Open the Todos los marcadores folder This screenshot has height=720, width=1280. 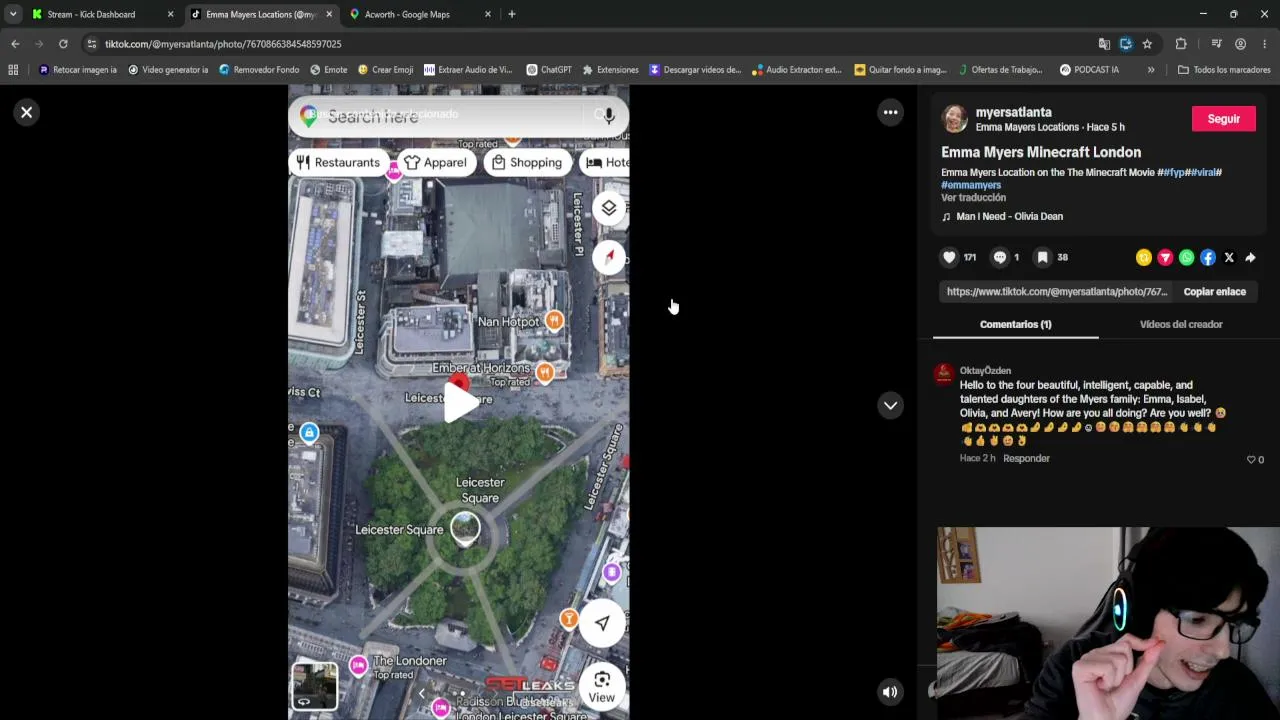[x=1224, y=70]
